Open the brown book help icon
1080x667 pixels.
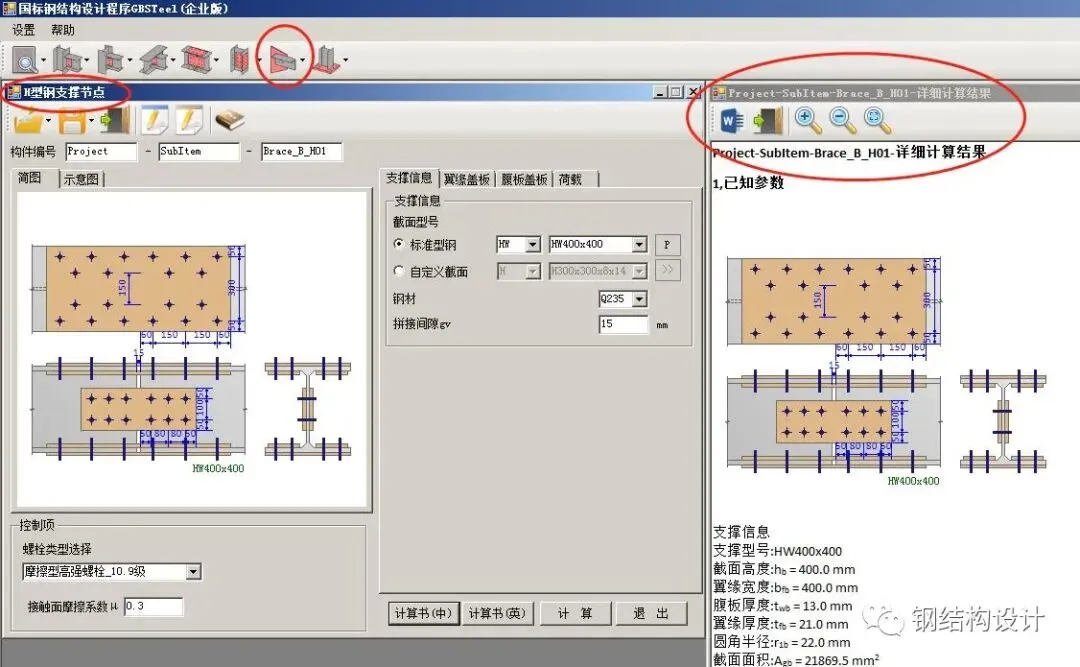tap(229, 121)
